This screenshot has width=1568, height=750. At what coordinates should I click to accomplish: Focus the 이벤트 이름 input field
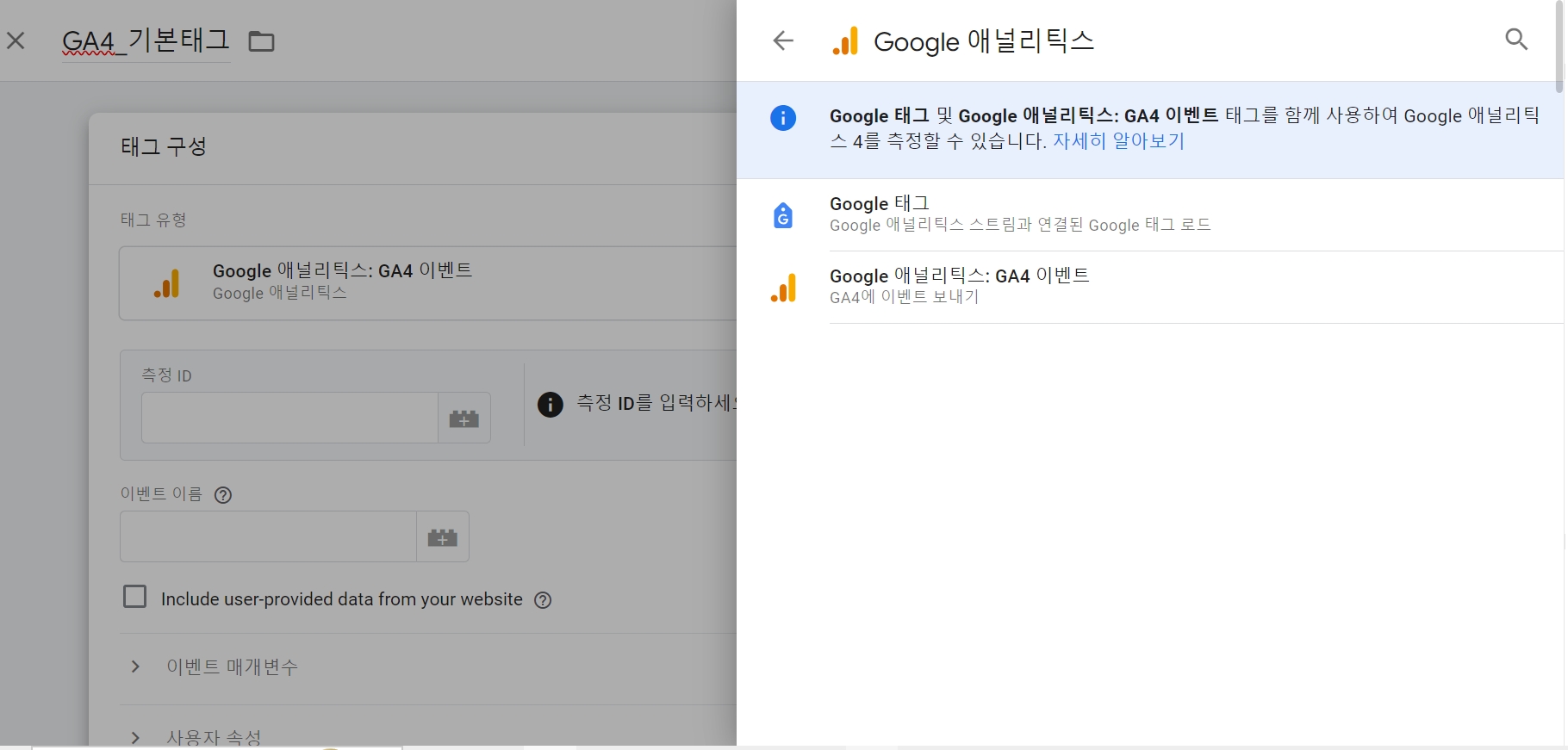point(268,536)
